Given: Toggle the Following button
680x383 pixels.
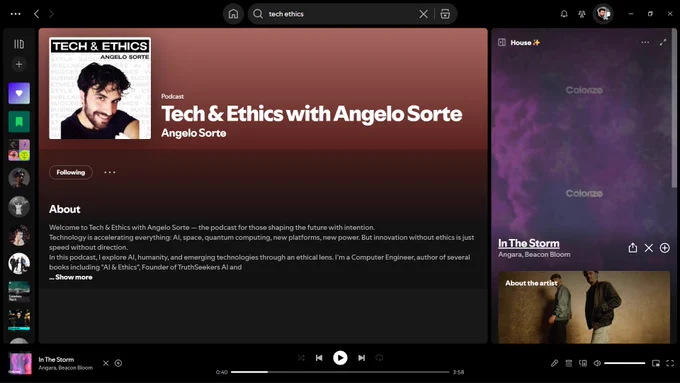Looking at the screenshot, I should pyautogui.click(x=71, y=172).
